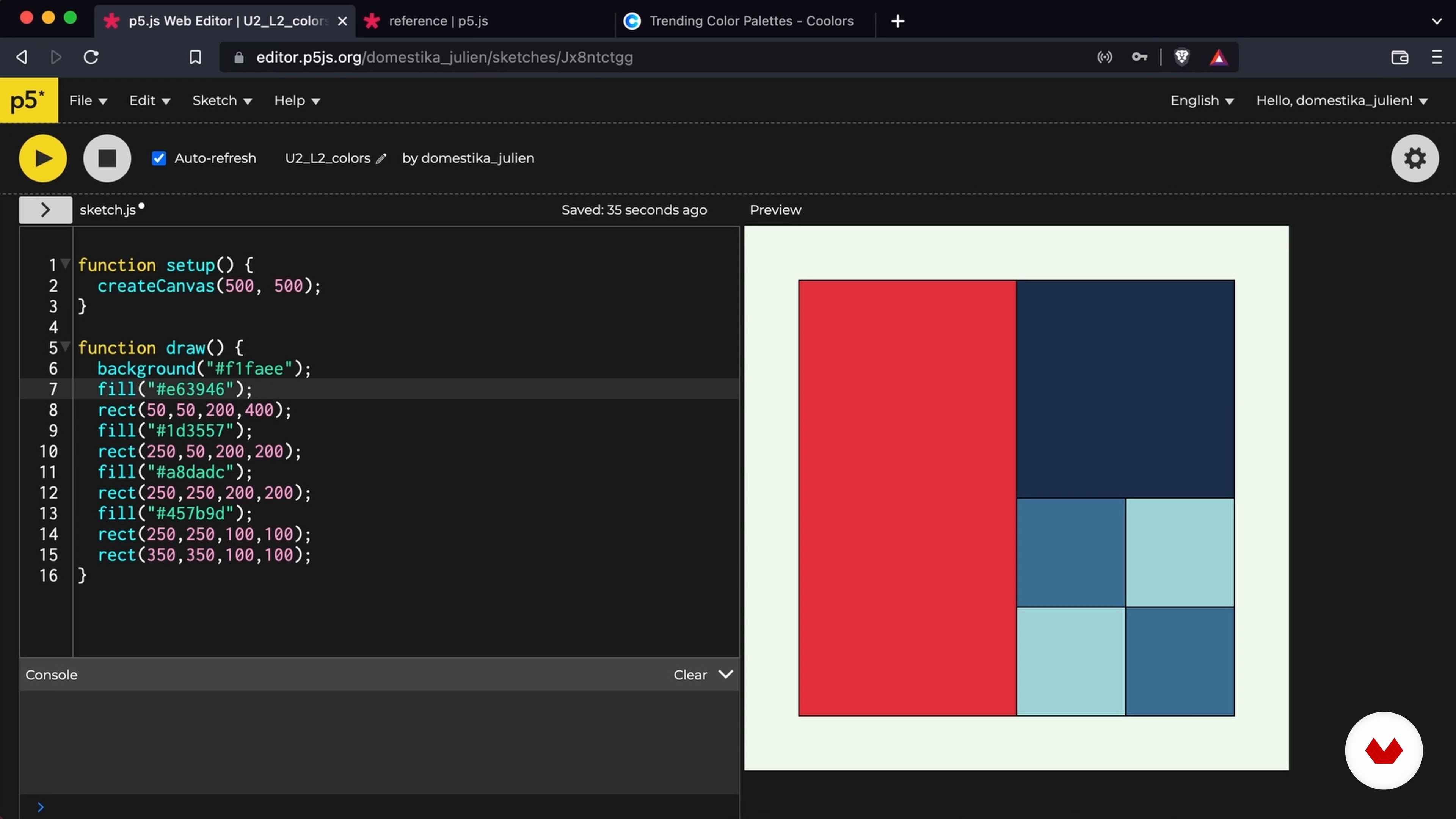Click the media broadcast icon in address bar

(1105, 57)
